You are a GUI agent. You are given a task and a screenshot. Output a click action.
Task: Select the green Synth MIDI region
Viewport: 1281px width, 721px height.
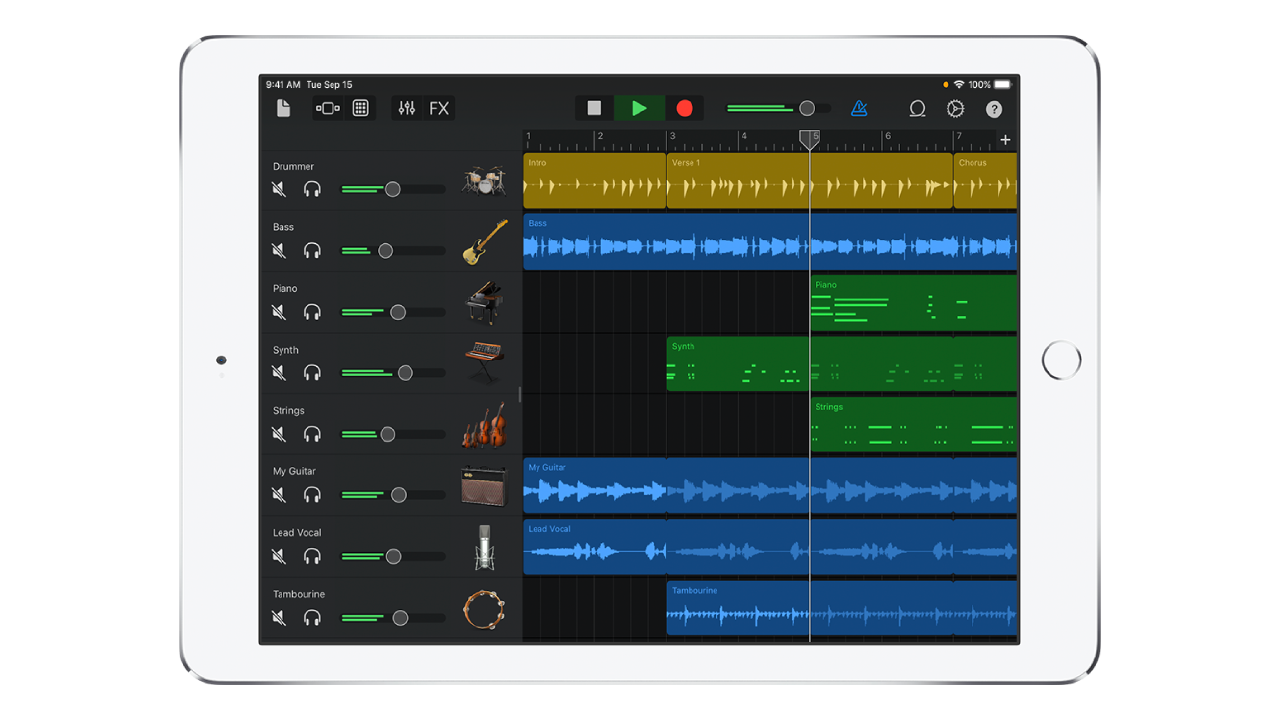point(842,364)
